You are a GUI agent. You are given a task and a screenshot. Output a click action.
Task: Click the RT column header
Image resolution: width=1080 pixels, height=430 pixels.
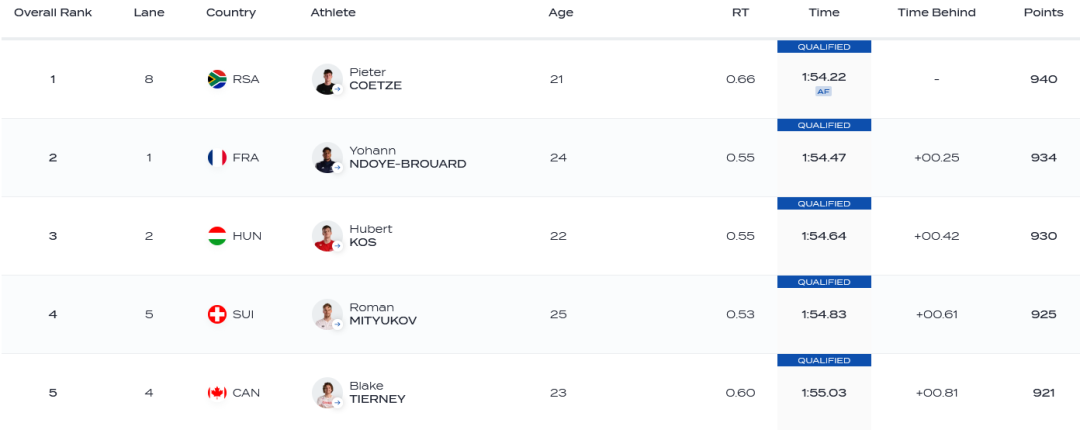click(740, 13)
